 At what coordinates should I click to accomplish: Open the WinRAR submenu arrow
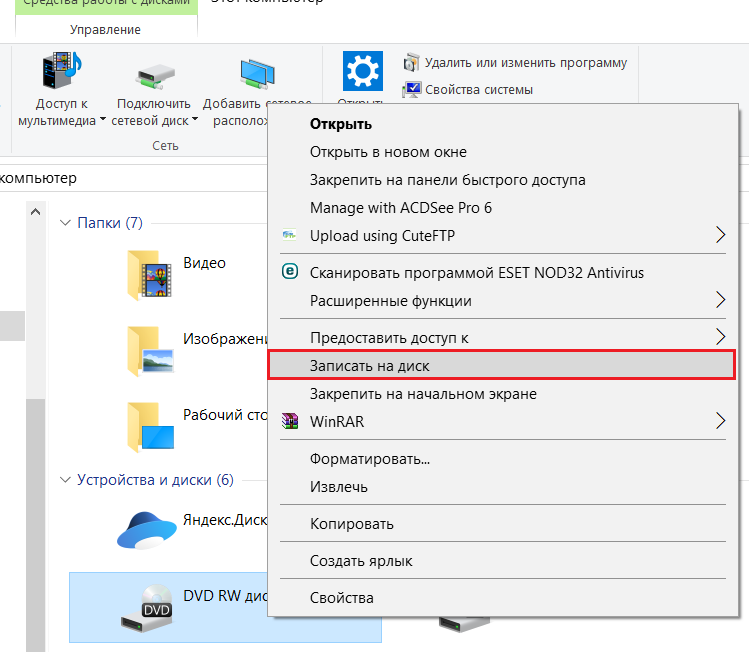720,421
